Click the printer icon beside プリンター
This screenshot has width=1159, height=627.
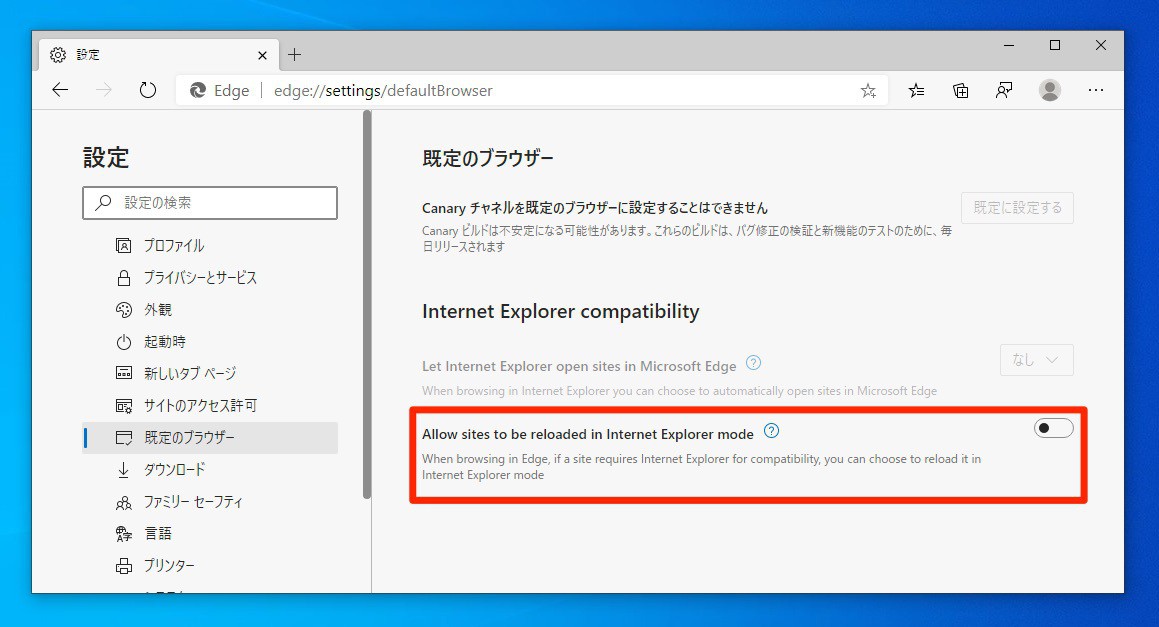(x=123, y=566)
